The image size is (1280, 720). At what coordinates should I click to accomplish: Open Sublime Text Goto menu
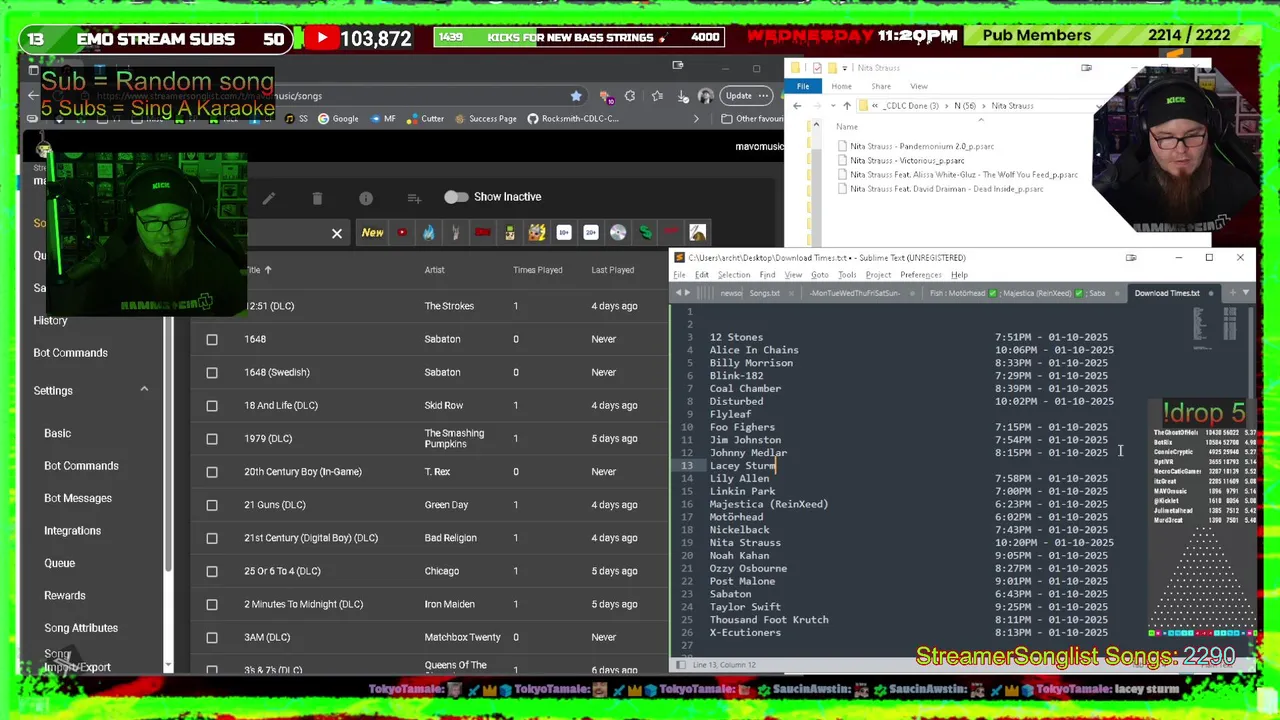tap(819, 275)
